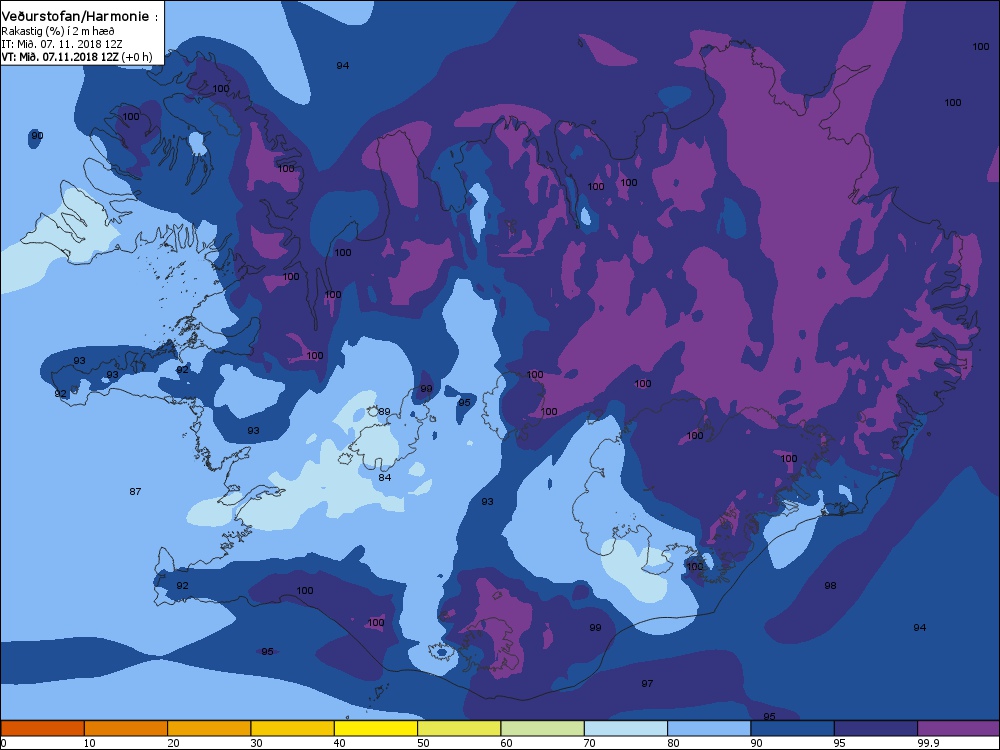The width and height of the screenshot is (1000, 750).
Task: Click the legend scale number 30
Action: click(x=256, y=743)
